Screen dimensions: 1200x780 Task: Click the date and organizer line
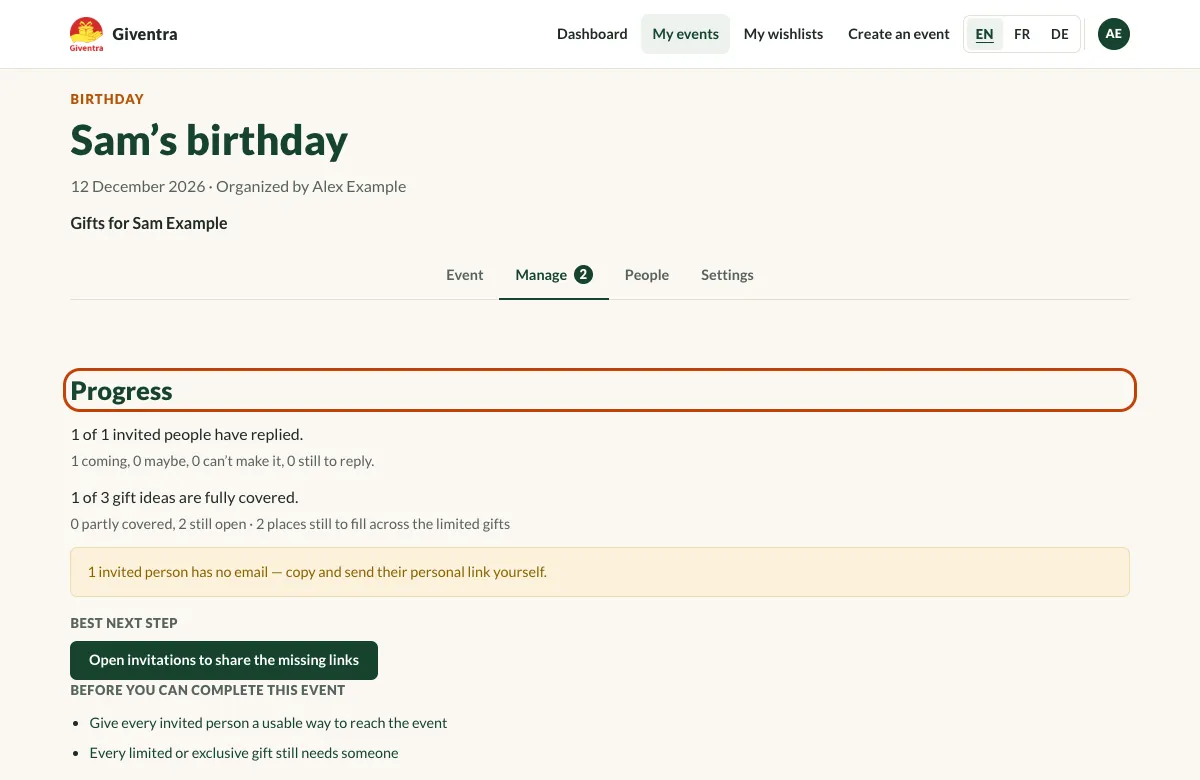coord(238,186)
